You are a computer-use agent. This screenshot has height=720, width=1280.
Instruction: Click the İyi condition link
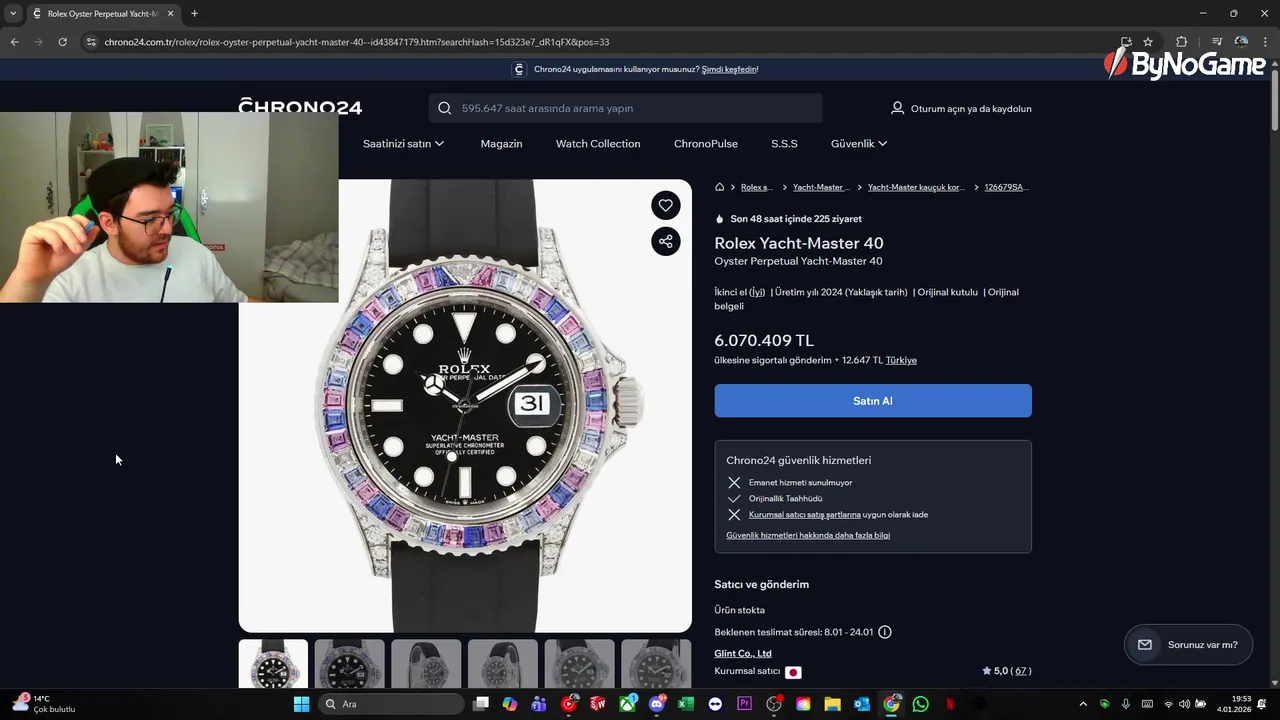757,292
